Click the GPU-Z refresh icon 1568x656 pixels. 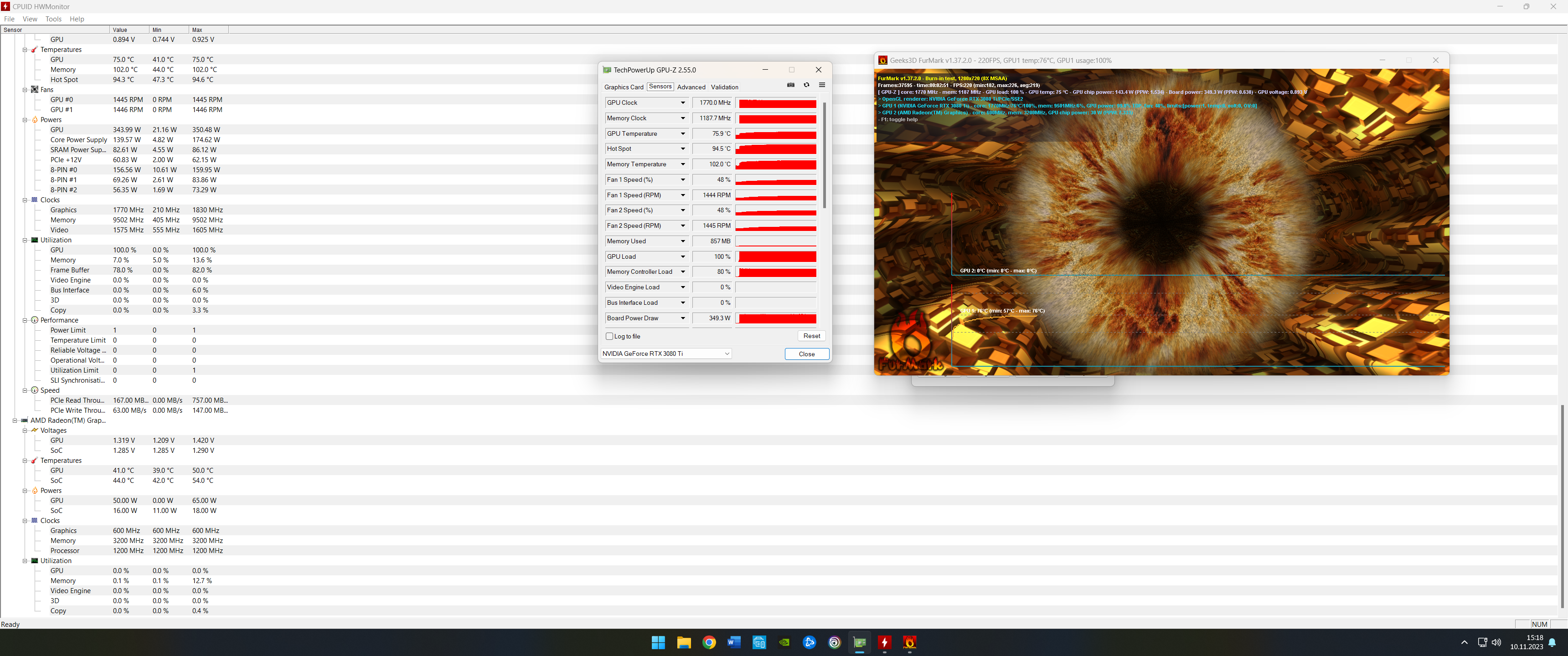(806, 85)
